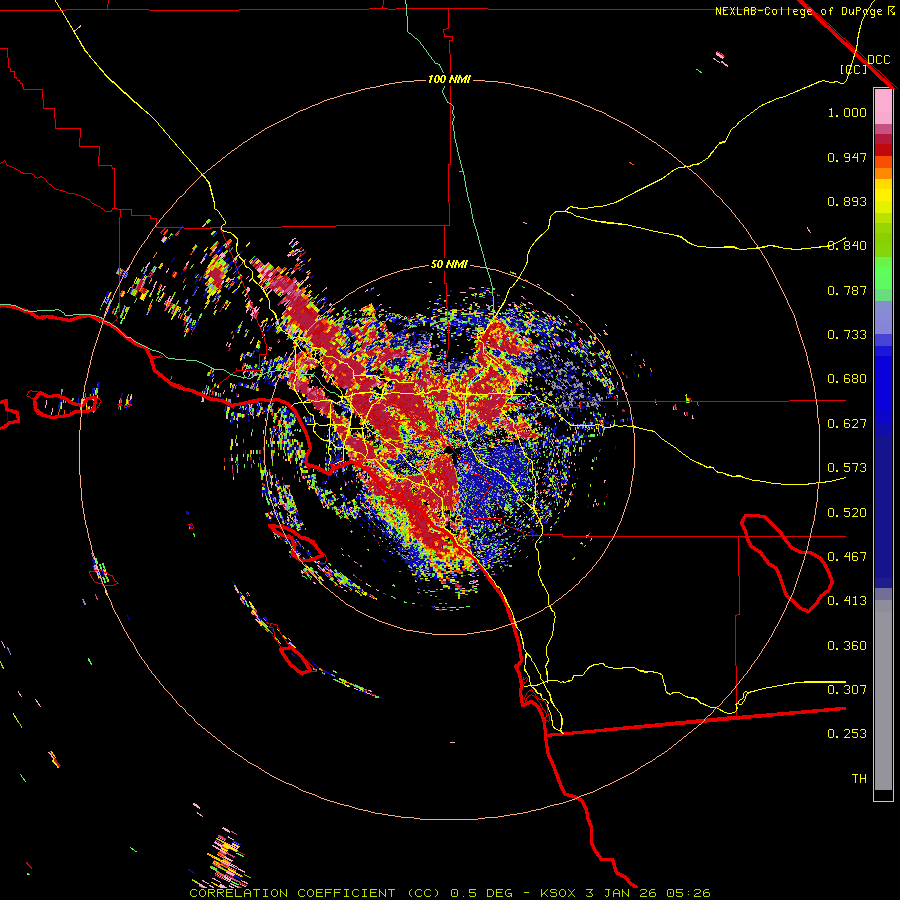Click the 50 NMI range ring label

click(x=449, y=264)
